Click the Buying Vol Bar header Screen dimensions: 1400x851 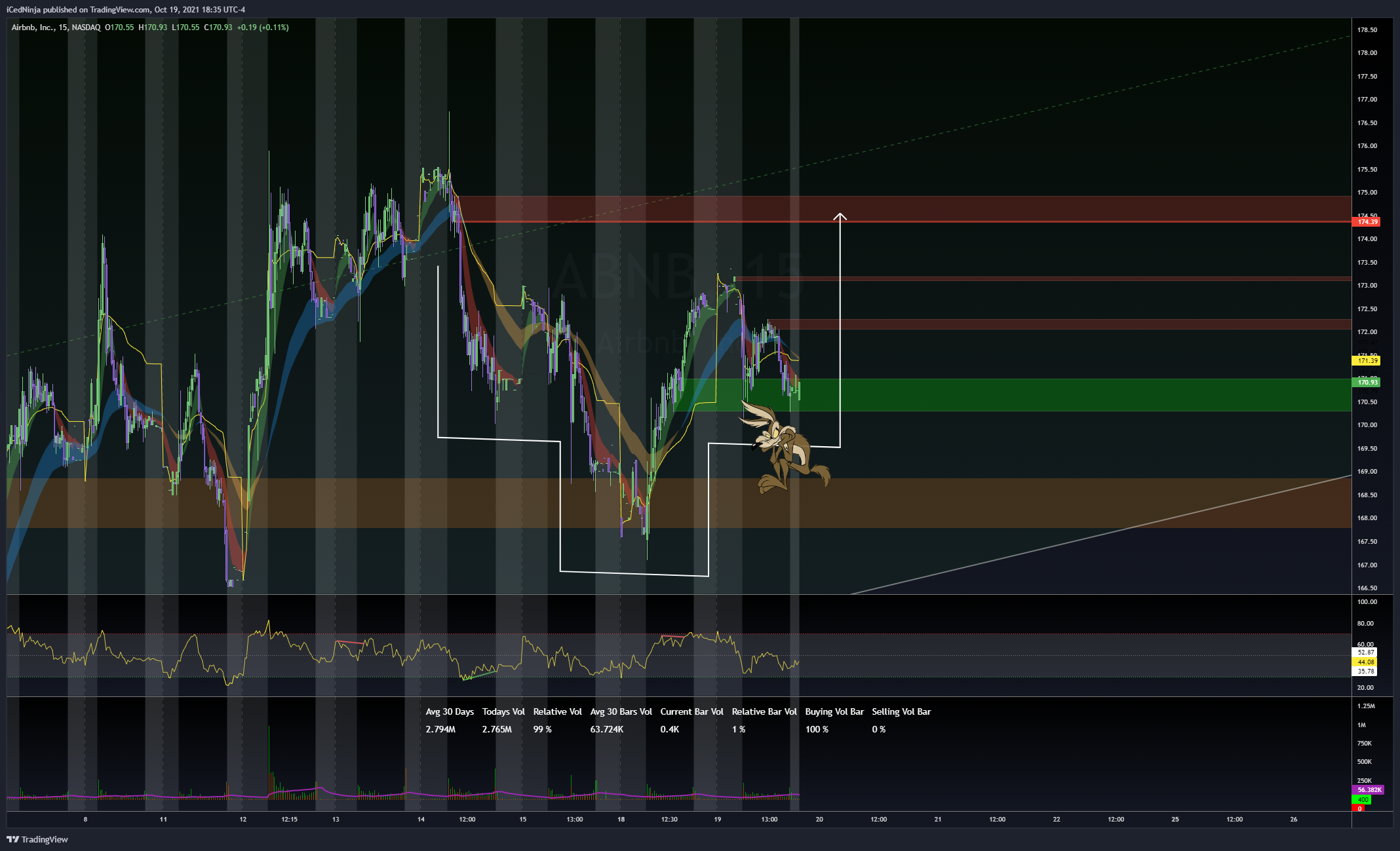point(834,712)
